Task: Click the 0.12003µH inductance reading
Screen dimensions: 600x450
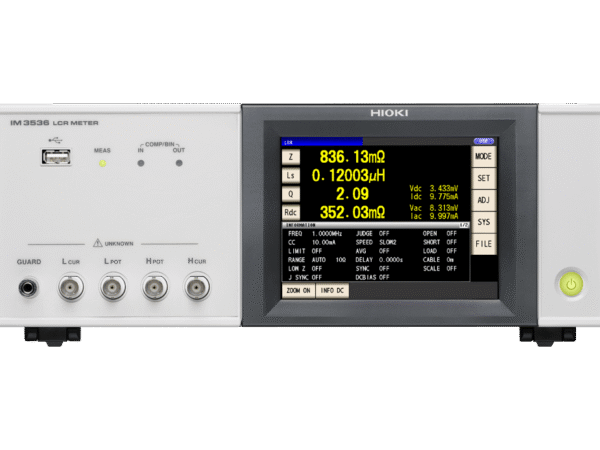Action: tap(349, 175)
